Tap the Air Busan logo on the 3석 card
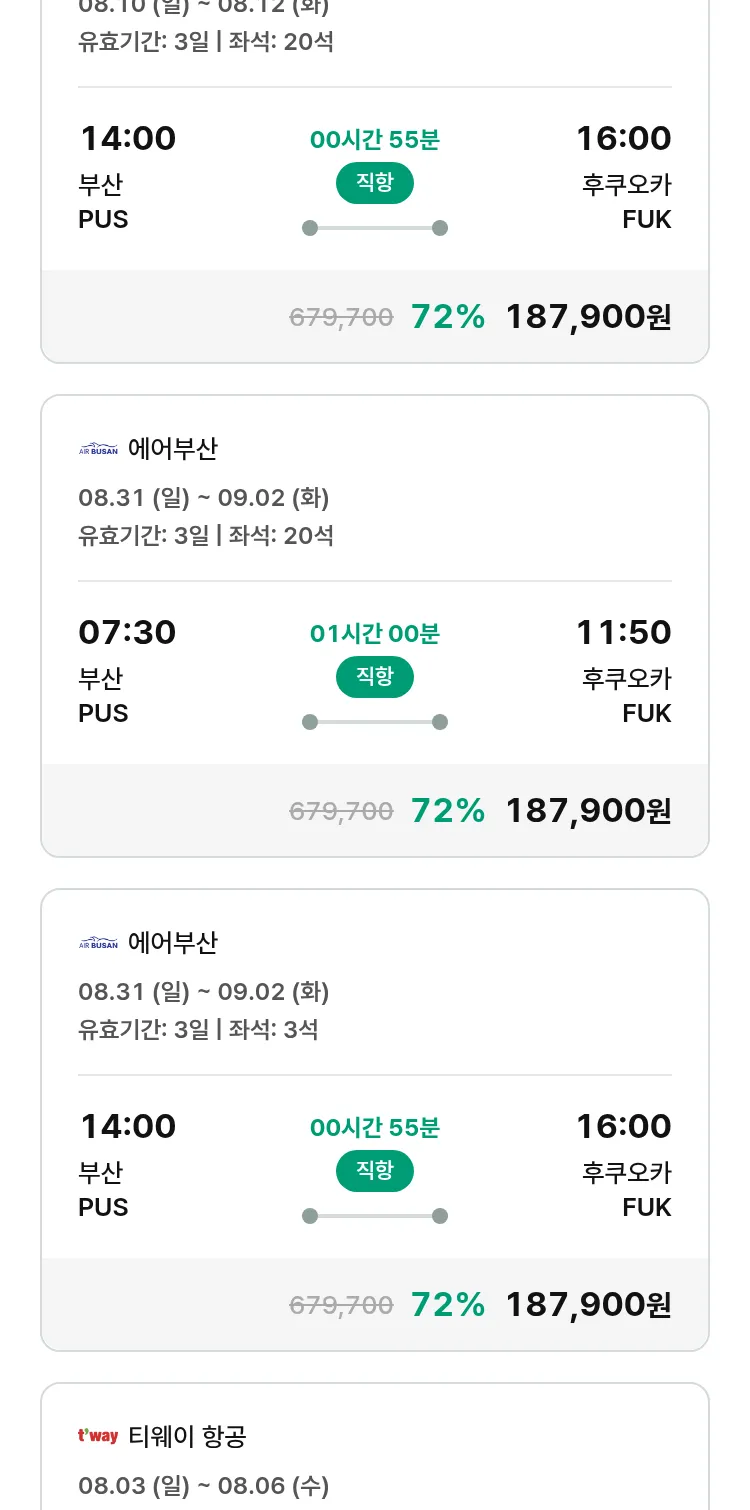Image resolution: width=750 pixels, height=1510 pixels. tap(98, 944)
